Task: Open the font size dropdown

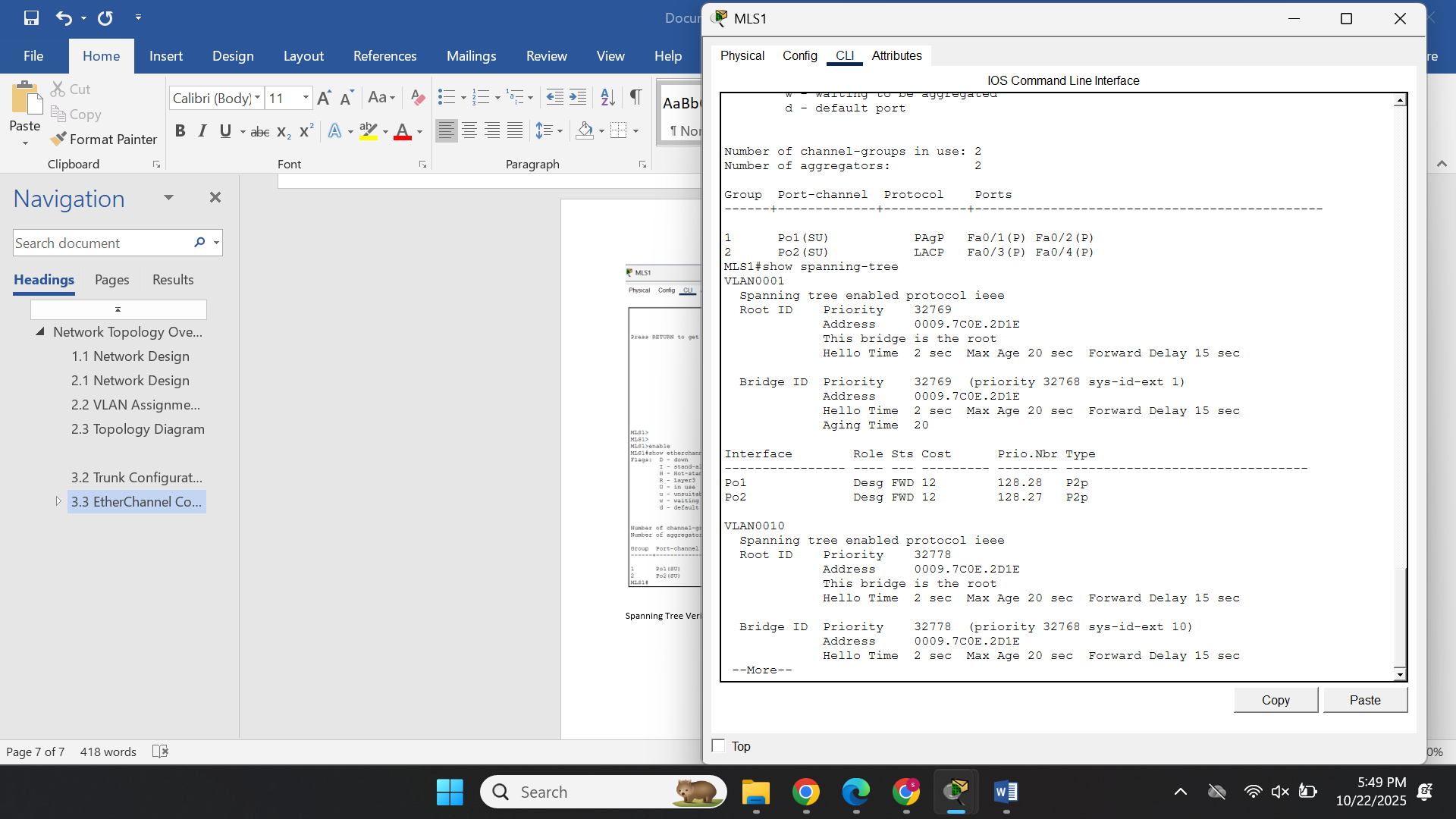Action: click(306, 97)
